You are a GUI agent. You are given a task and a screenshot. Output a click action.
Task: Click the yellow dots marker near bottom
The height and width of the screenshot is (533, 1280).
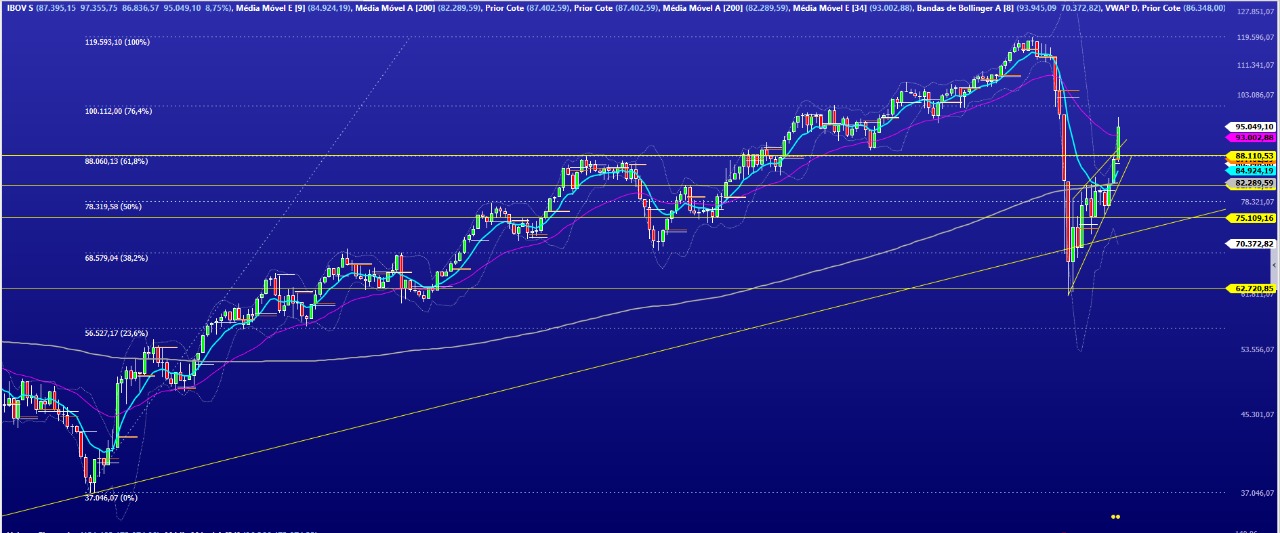pos(1115,517)
